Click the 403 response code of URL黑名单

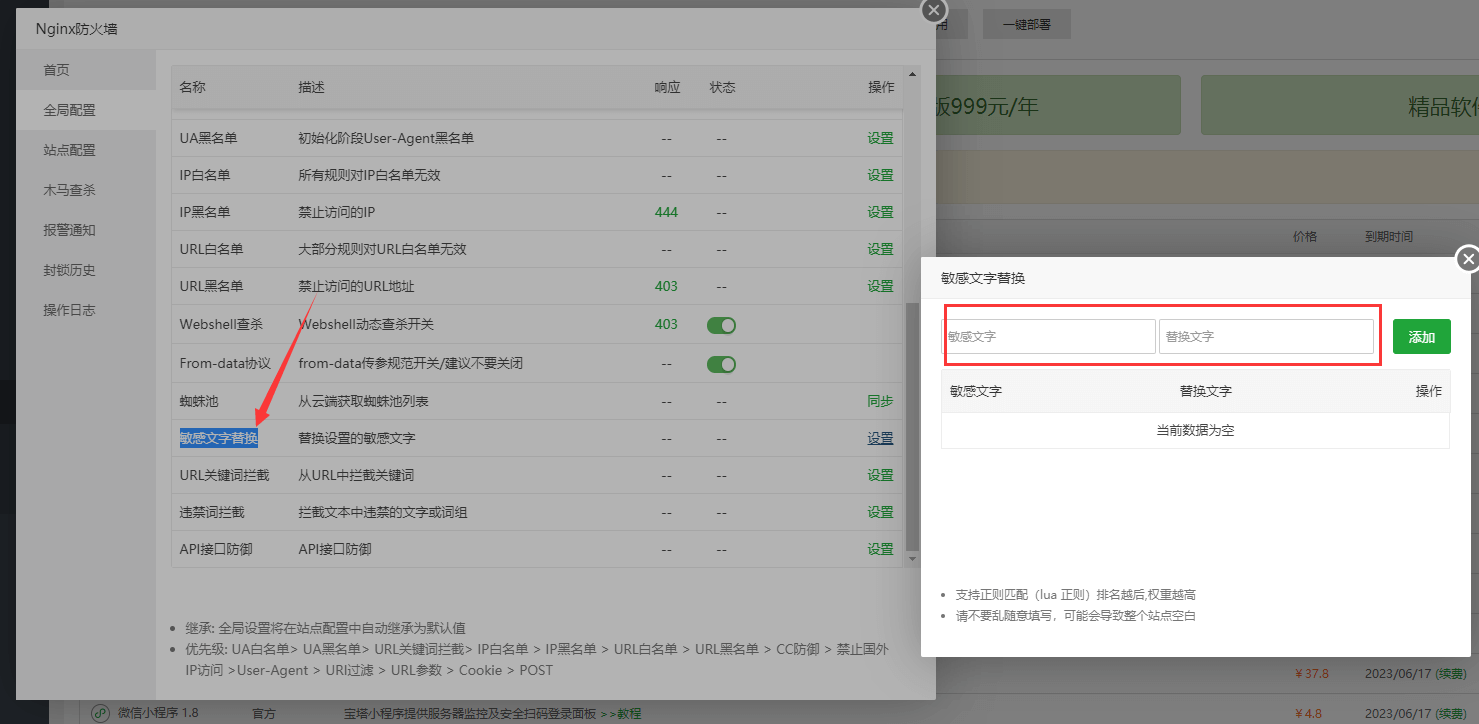click(x=666, y=286)
